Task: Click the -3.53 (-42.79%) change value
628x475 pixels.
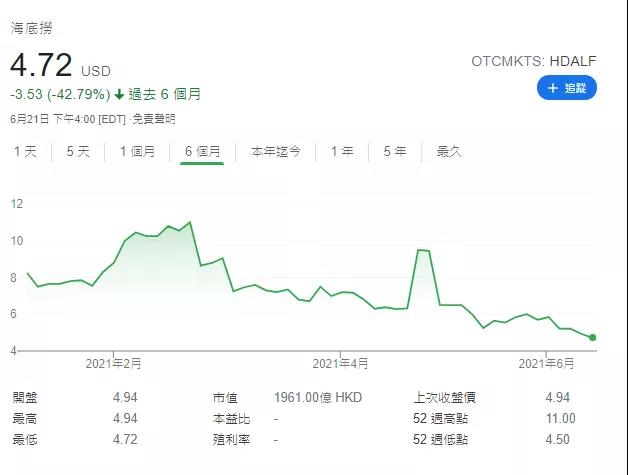Action: tap(60, 94)
